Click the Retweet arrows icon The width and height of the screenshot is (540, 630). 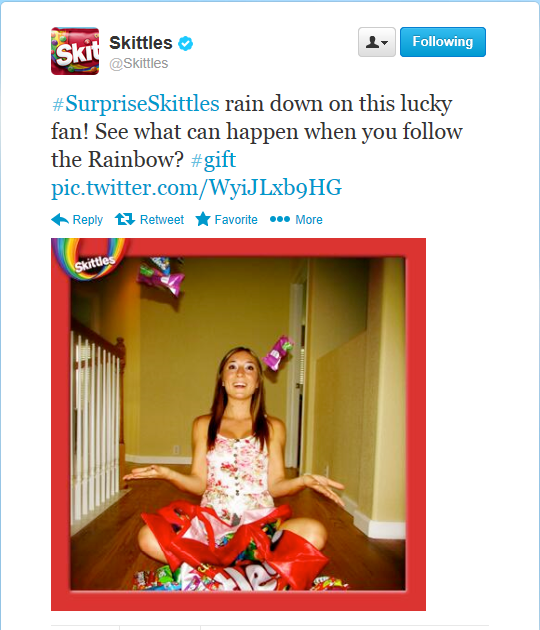pos(125,219)
